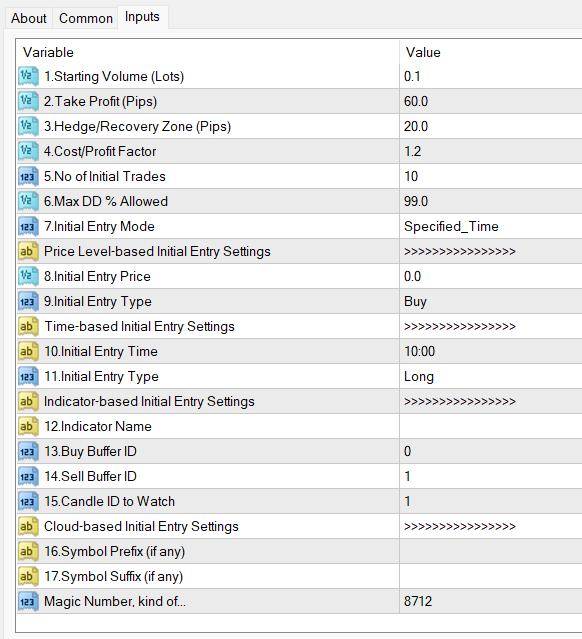Click the icon beside Magic Number, kind of...
Image resolution: width=582 pixels, height=639 pixels.
28,601
